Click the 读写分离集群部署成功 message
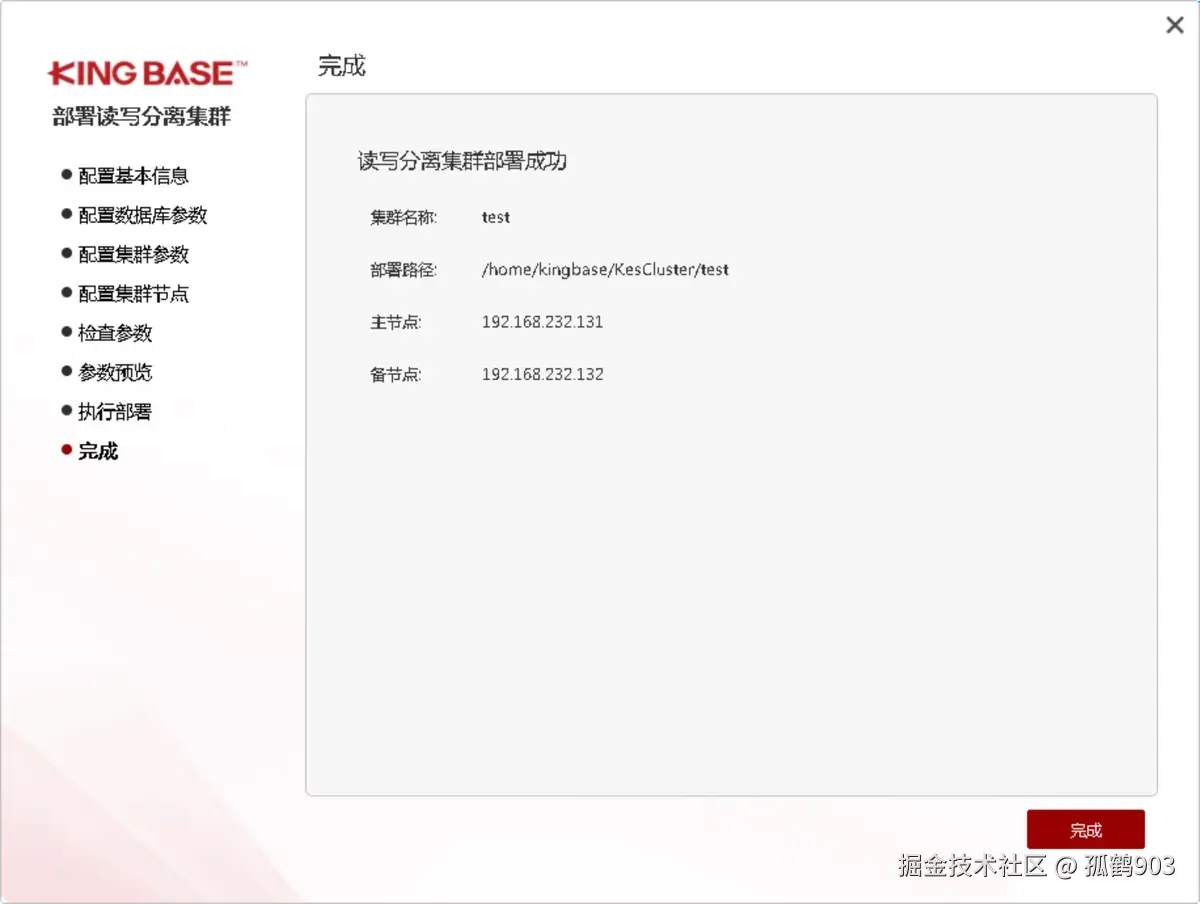Viewport: 1200px width, 904px height. point(462,161)
